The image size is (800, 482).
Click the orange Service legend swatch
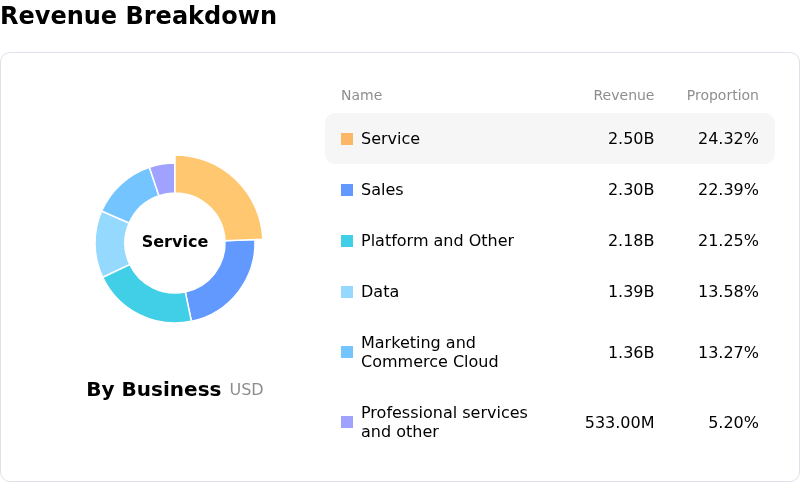[x=347, y=139]
